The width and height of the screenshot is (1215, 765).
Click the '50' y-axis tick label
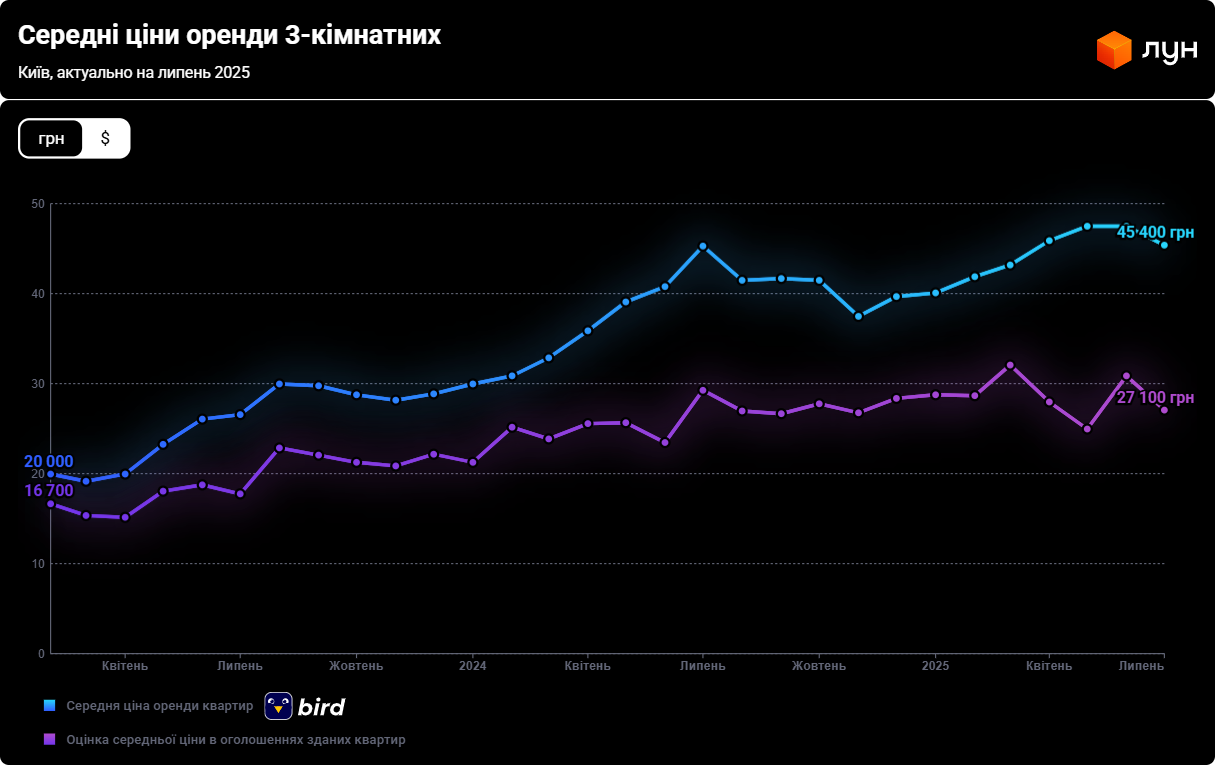(39, 204)
